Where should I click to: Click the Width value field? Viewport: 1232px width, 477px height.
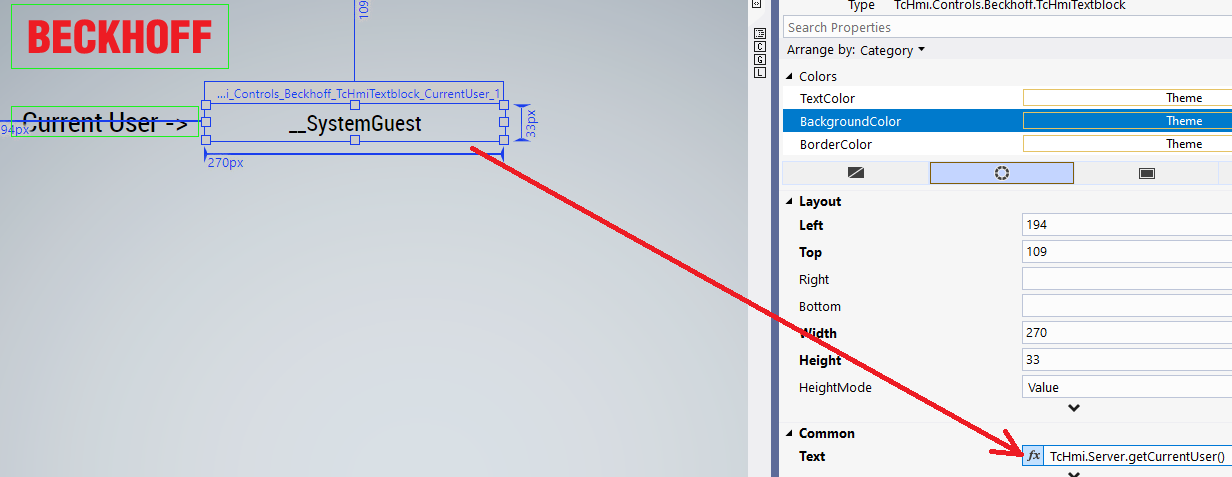tap(1127, 333)
